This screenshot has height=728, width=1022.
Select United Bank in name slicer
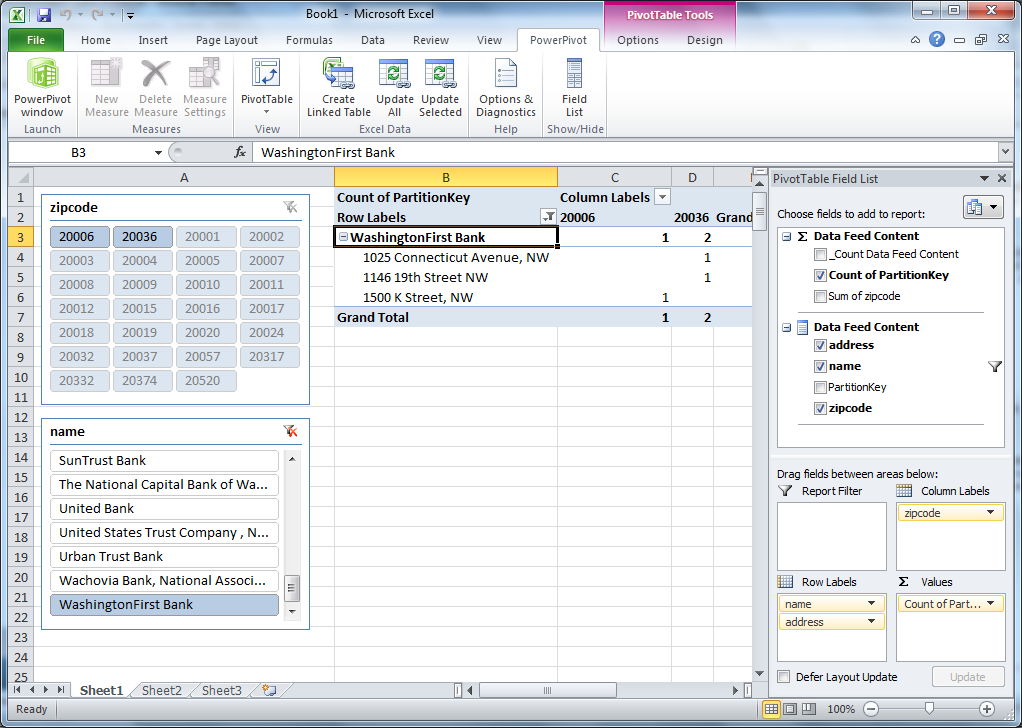[x=164, y=508]
